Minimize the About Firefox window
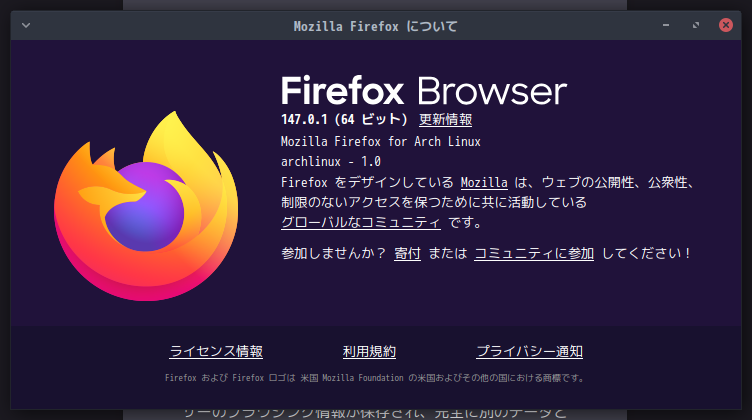Screen dimensions: 752x420 (666, 25)
